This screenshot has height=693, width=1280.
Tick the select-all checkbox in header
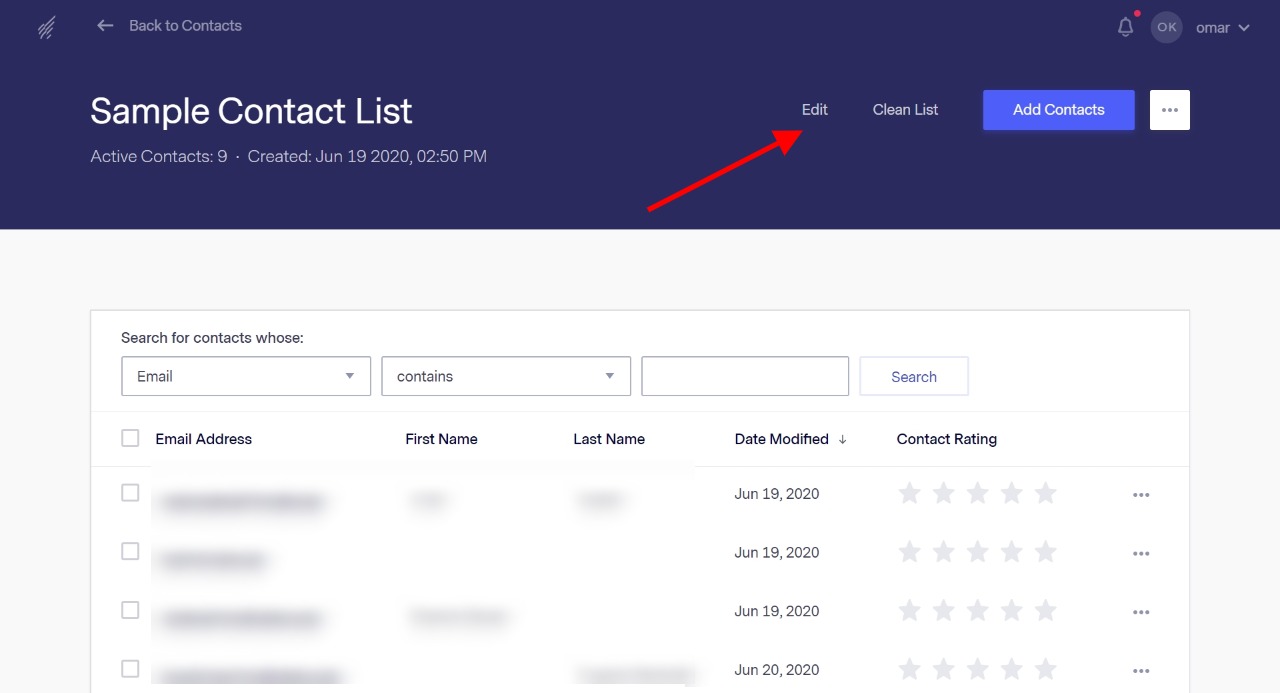click(130, 438)
